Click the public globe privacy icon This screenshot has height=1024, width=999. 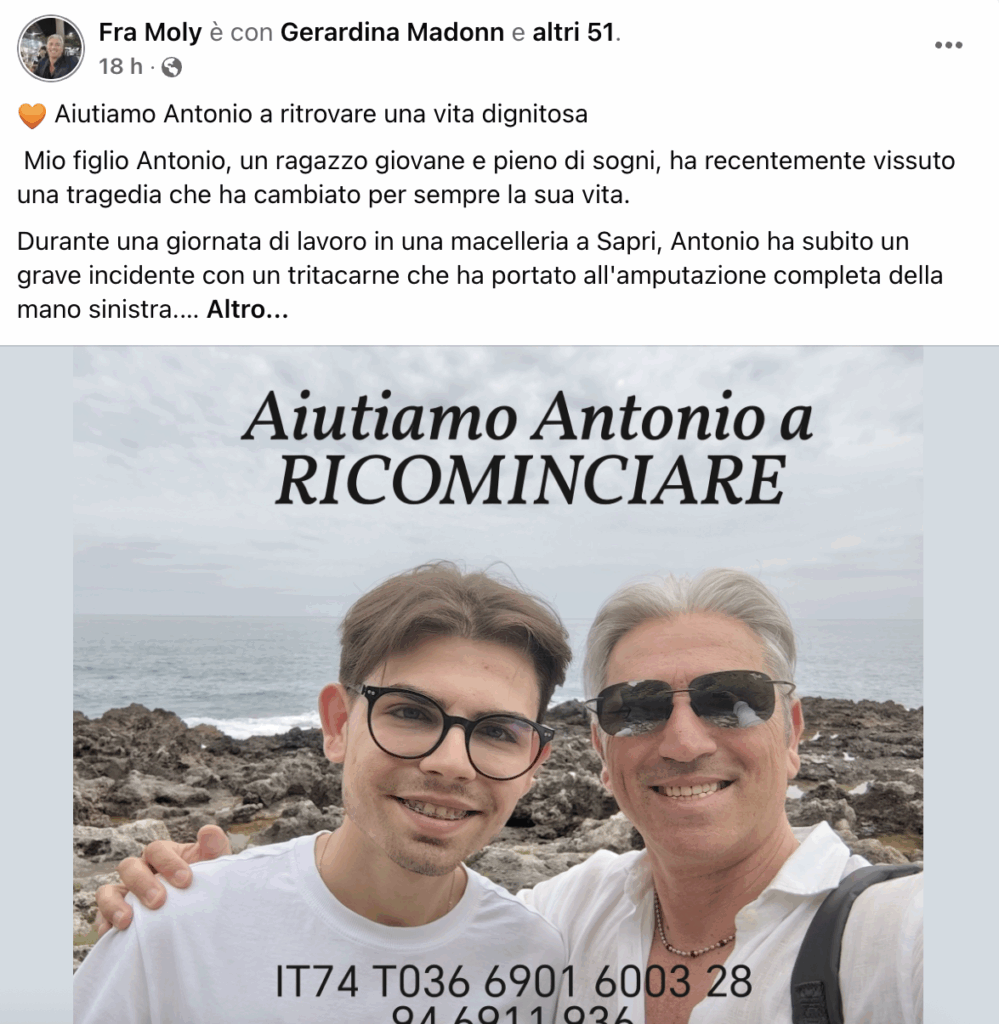pyautogui.click(x=171, y=67)
